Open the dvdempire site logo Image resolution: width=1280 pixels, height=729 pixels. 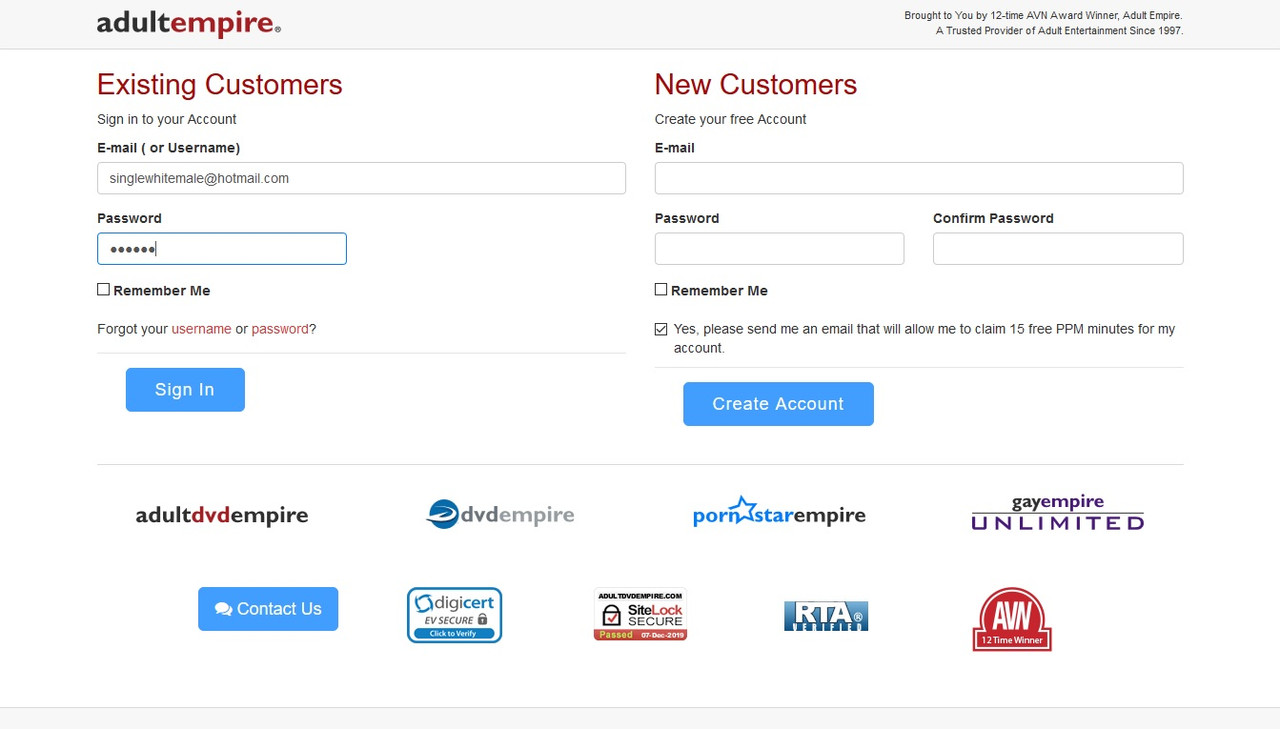click(500, 514)
